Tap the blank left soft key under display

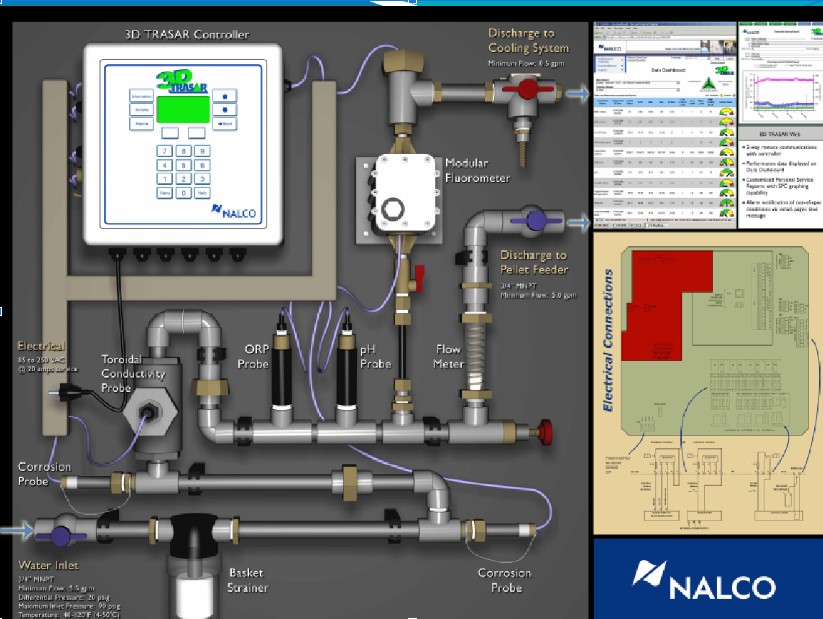(x=170, y=132)
